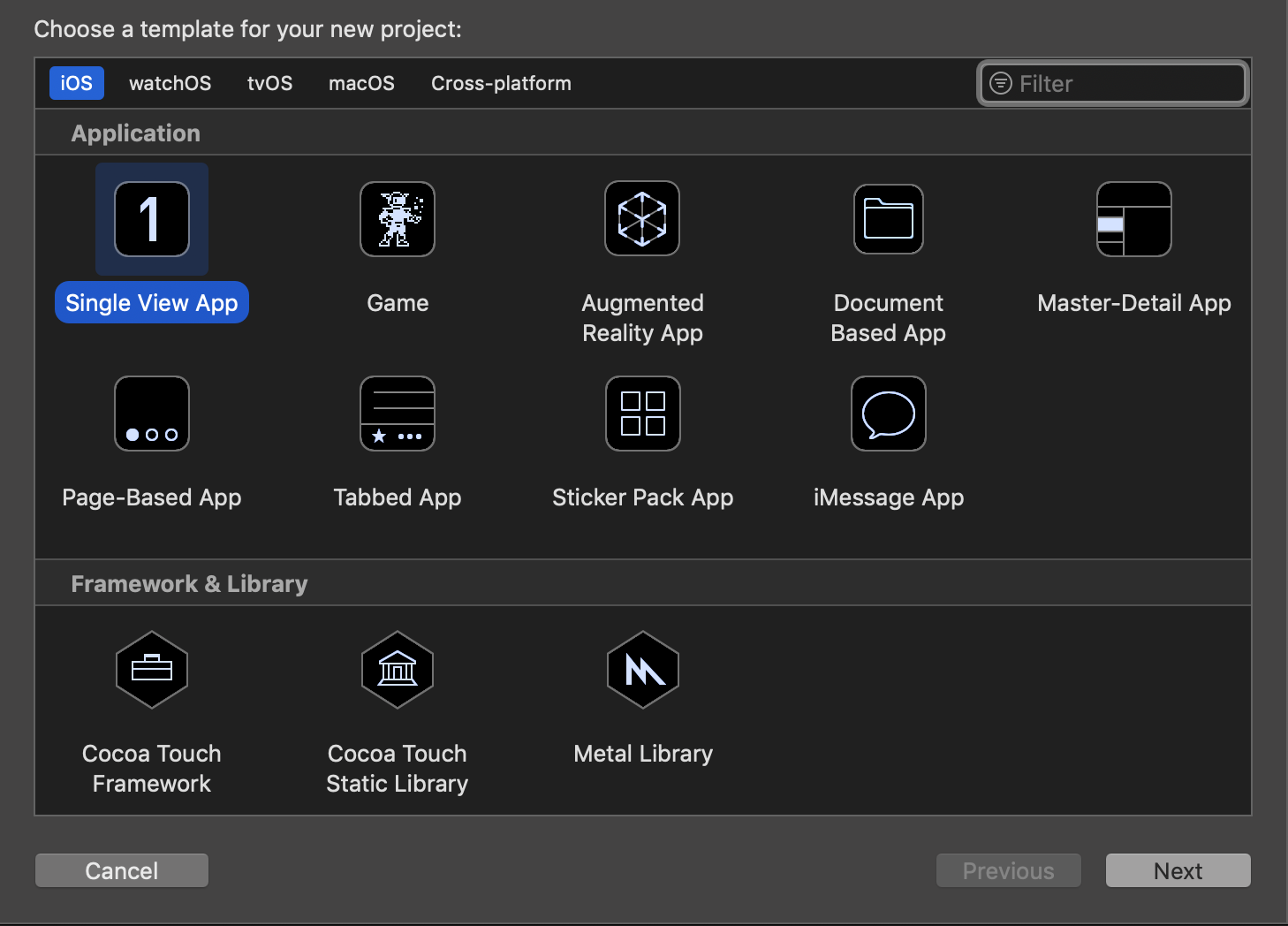Screen dimensions: 1288x926
Task: Switch to the macOS tab
Action: pos(361,82)
